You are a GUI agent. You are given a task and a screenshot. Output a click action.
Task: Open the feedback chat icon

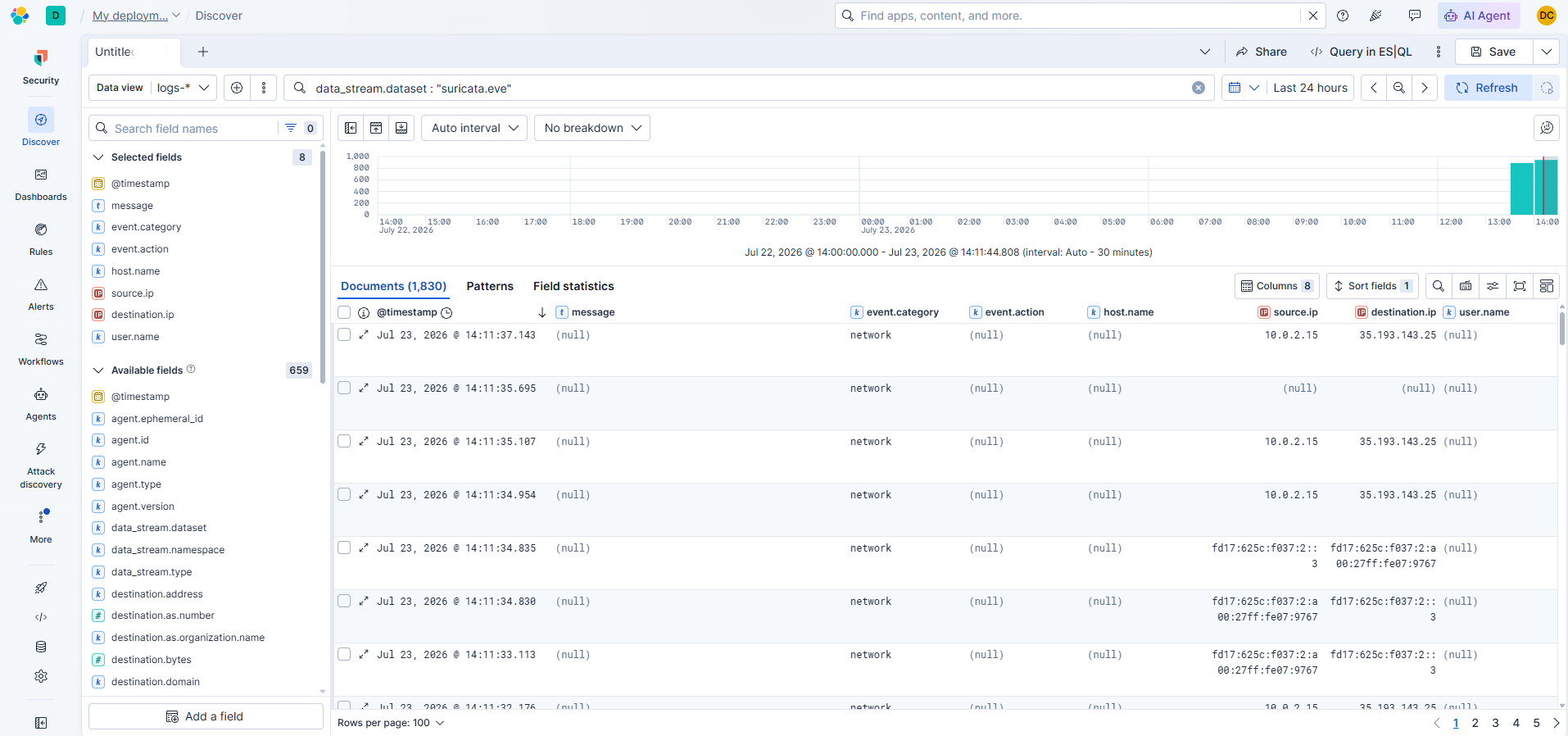pyautogui.click(x=1414, y=16)
